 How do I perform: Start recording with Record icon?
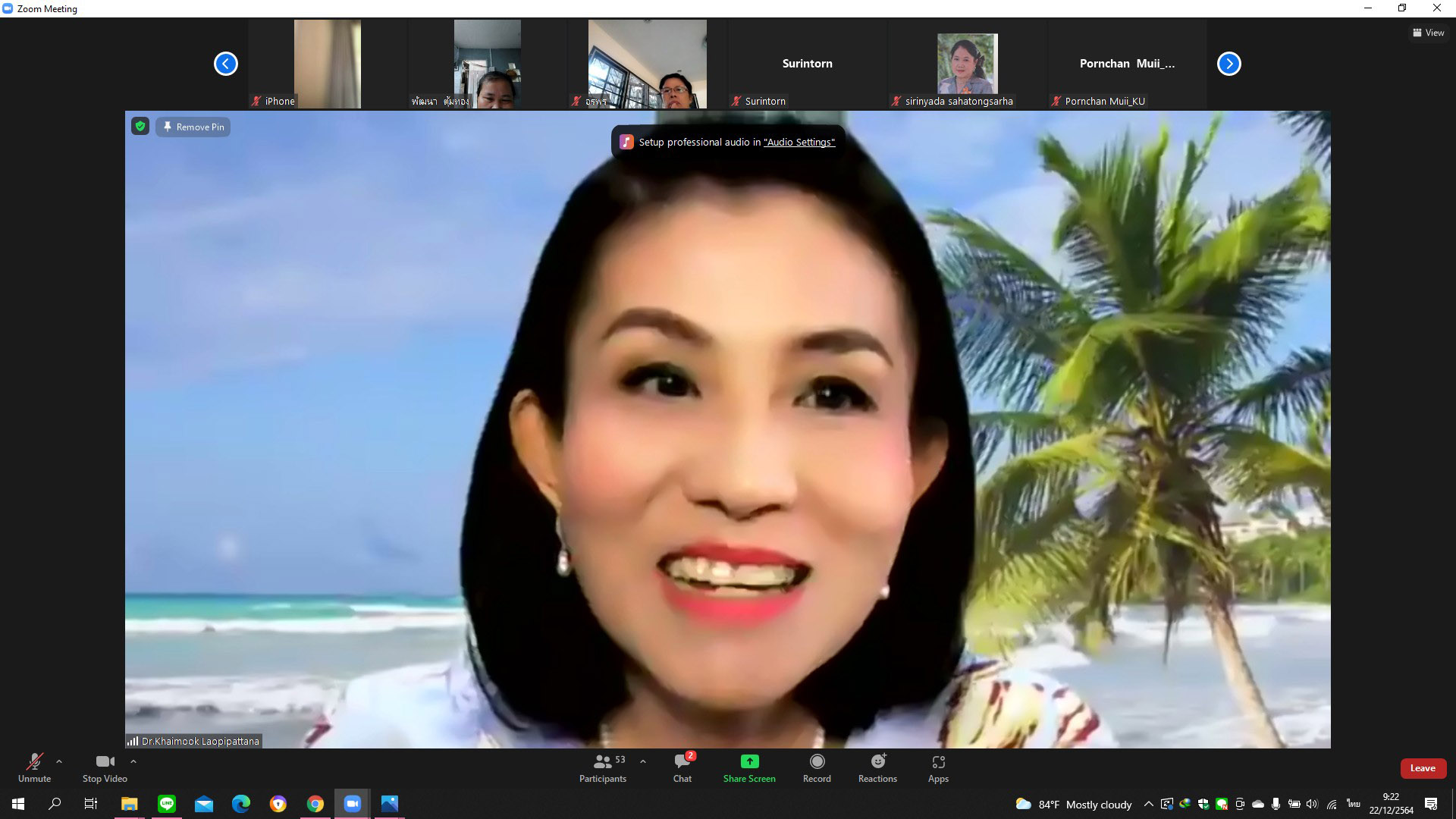(817, 761)
